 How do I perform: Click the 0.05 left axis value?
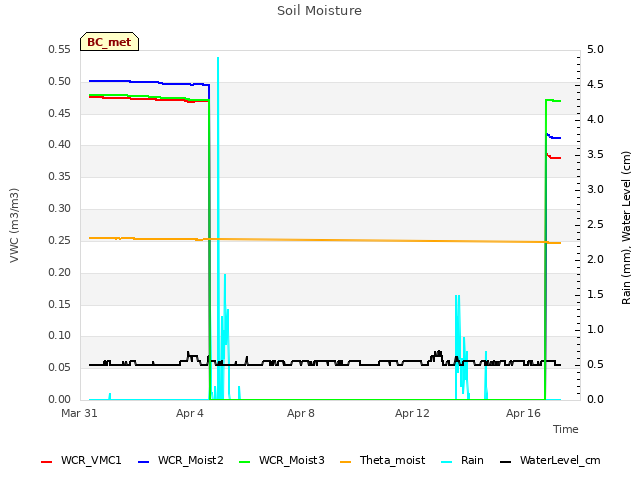60,367
